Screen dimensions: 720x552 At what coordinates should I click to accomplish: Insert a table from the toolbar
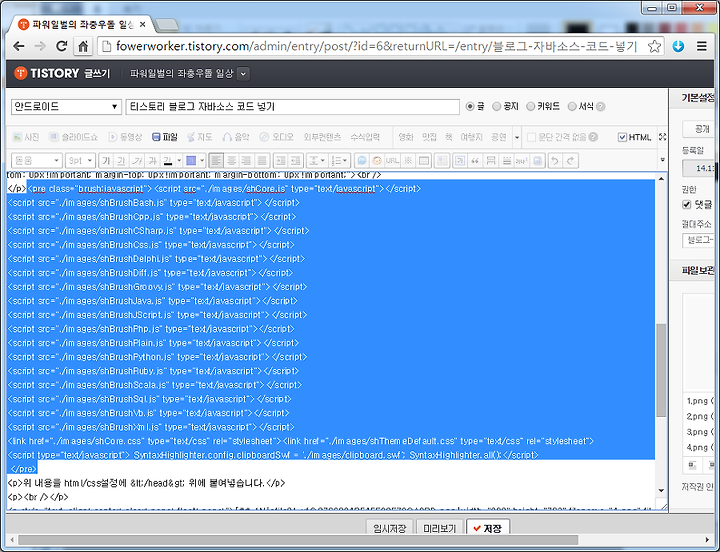tap(424, 161)
